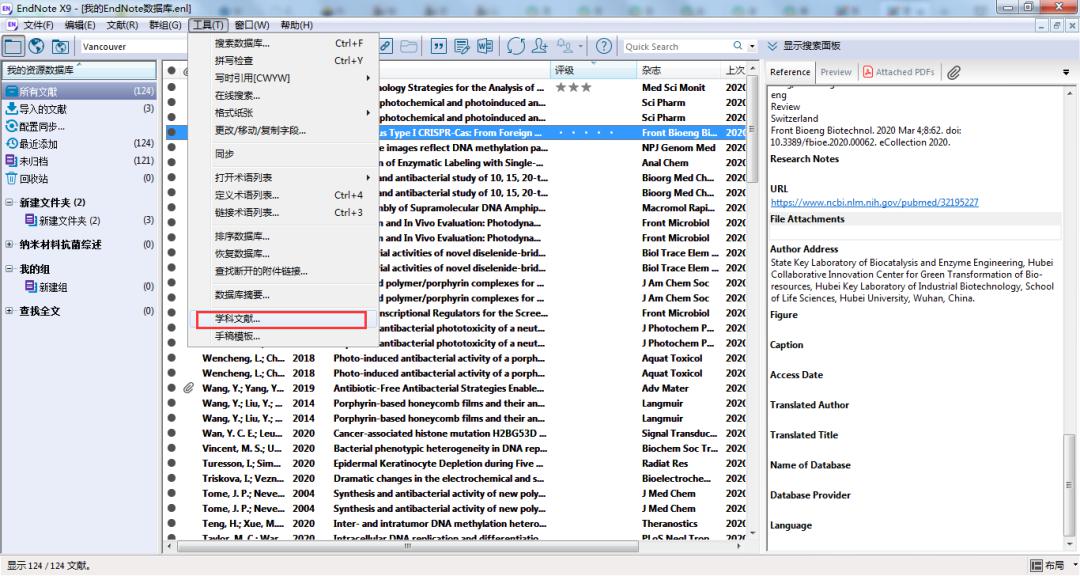Select Local Library Mode icon
Image resolution: width=1080 pixels, height=576 pixels.
(x=13, y=46)
